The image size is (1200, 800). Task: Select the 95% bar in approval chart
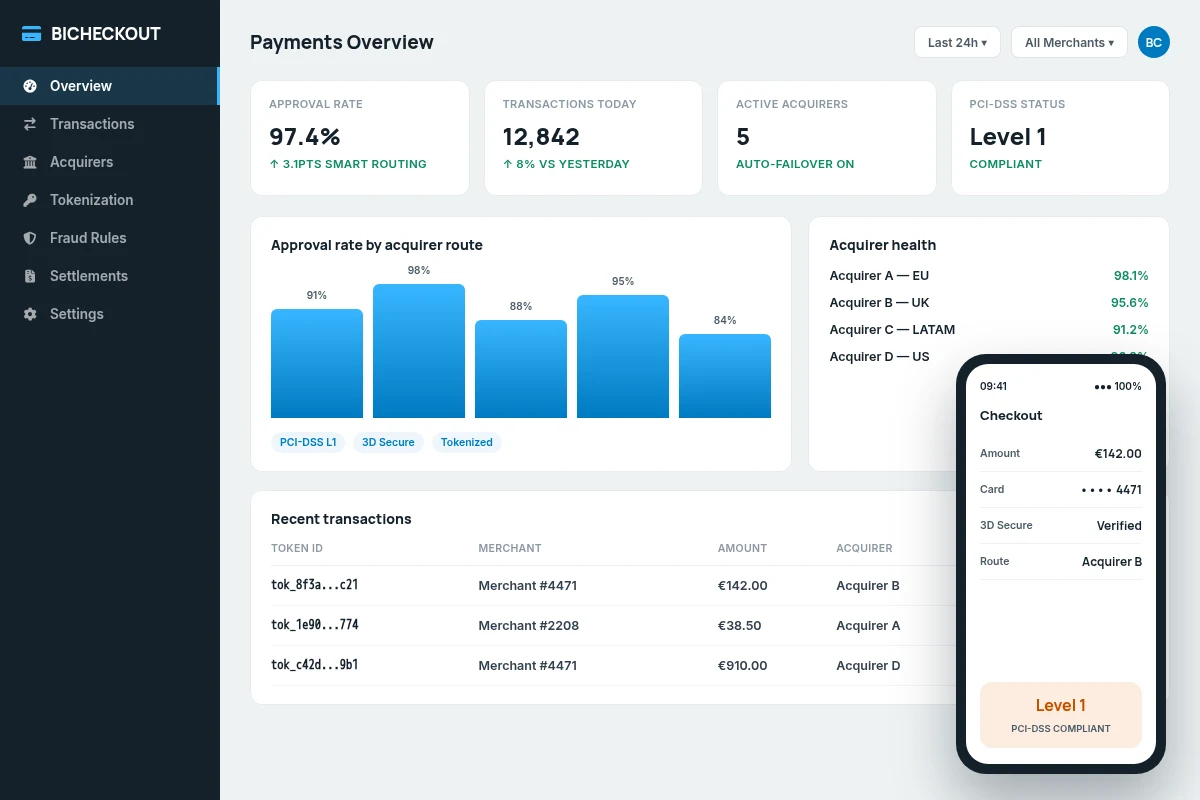click(x=623, y=356)
